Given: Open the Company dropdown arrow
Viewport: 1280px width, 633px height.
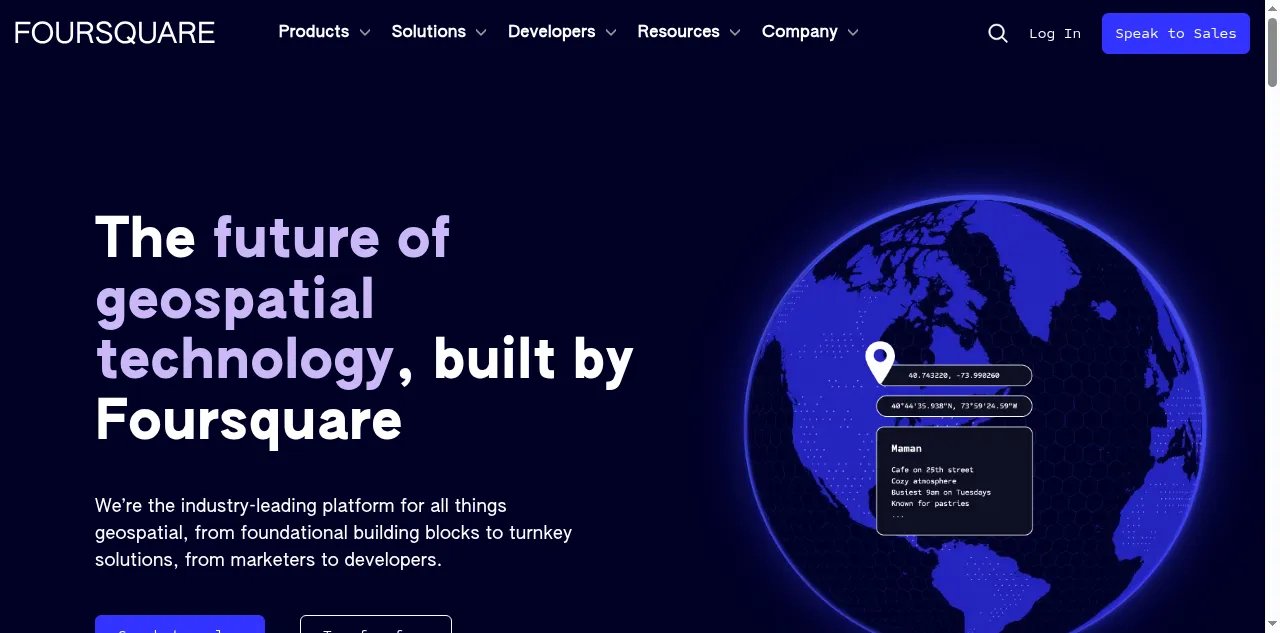Looking at the screenshot, I should pos(853,33).
